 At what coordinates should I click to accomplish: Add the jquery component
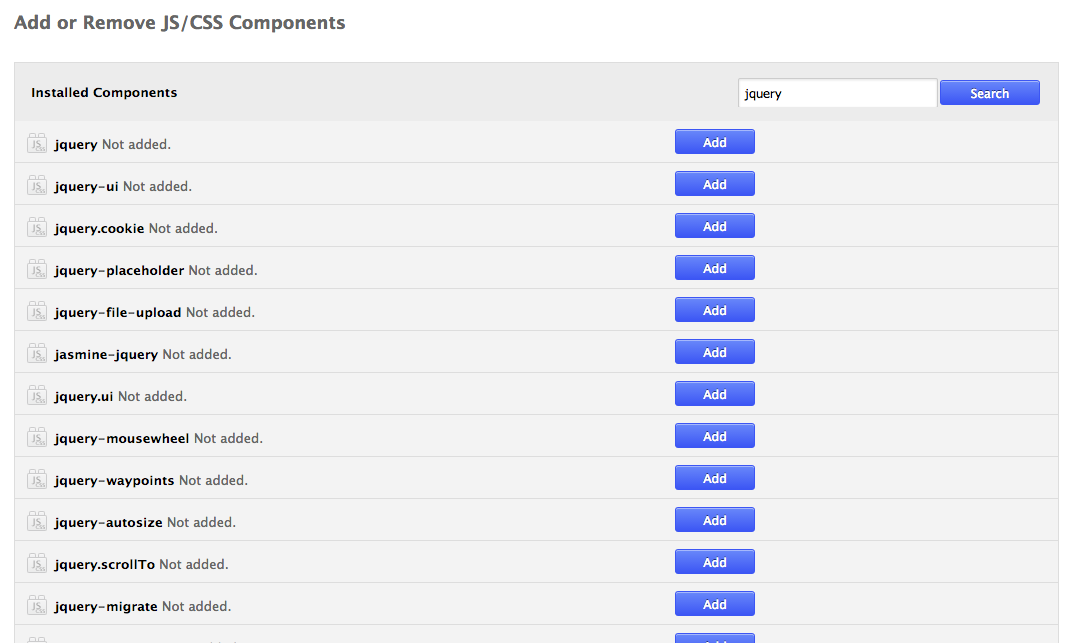pyautogui.click(x=714, y=142)
